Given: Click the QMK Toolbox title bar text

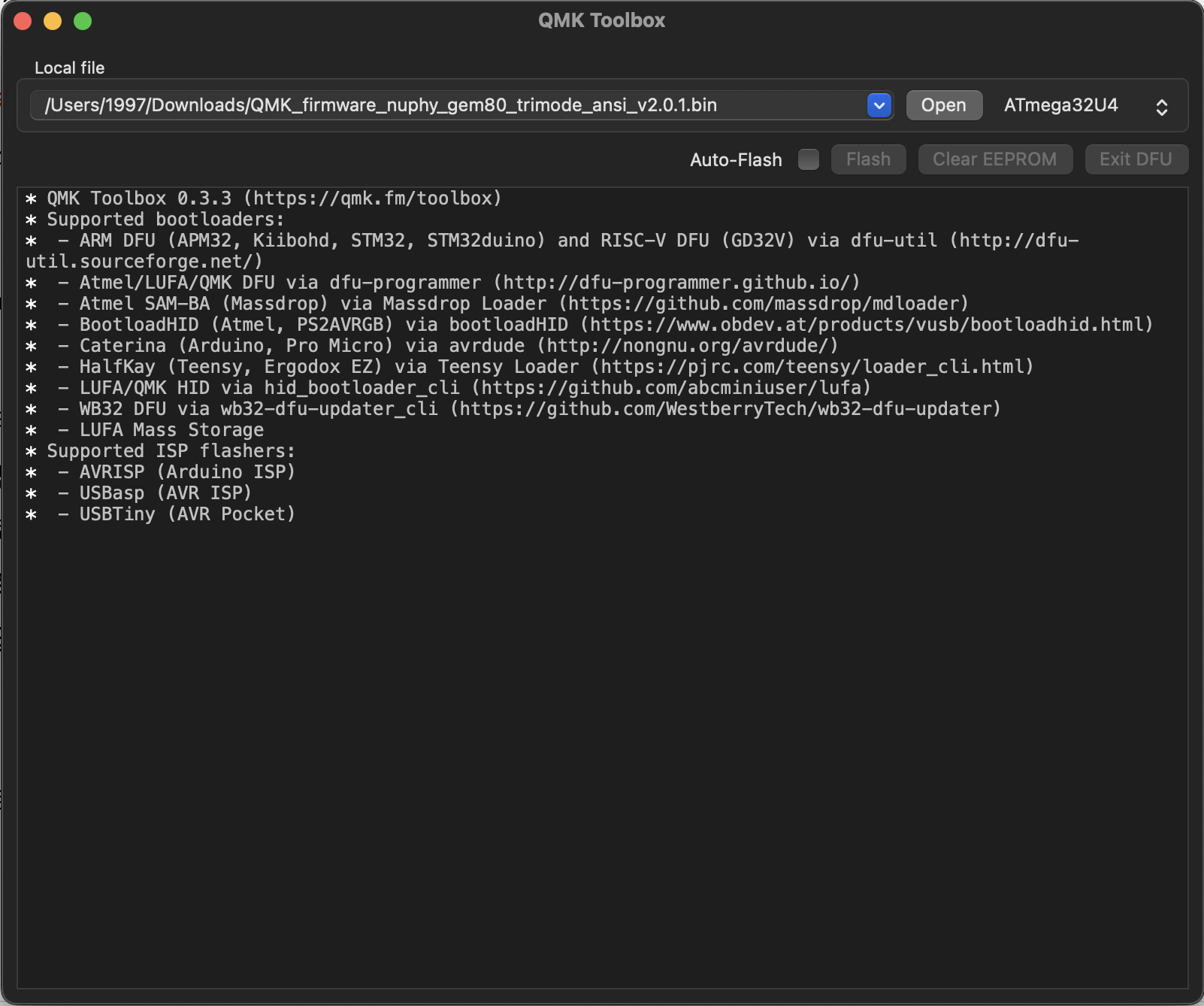Looking at the screenshot, I should [602, 20].
